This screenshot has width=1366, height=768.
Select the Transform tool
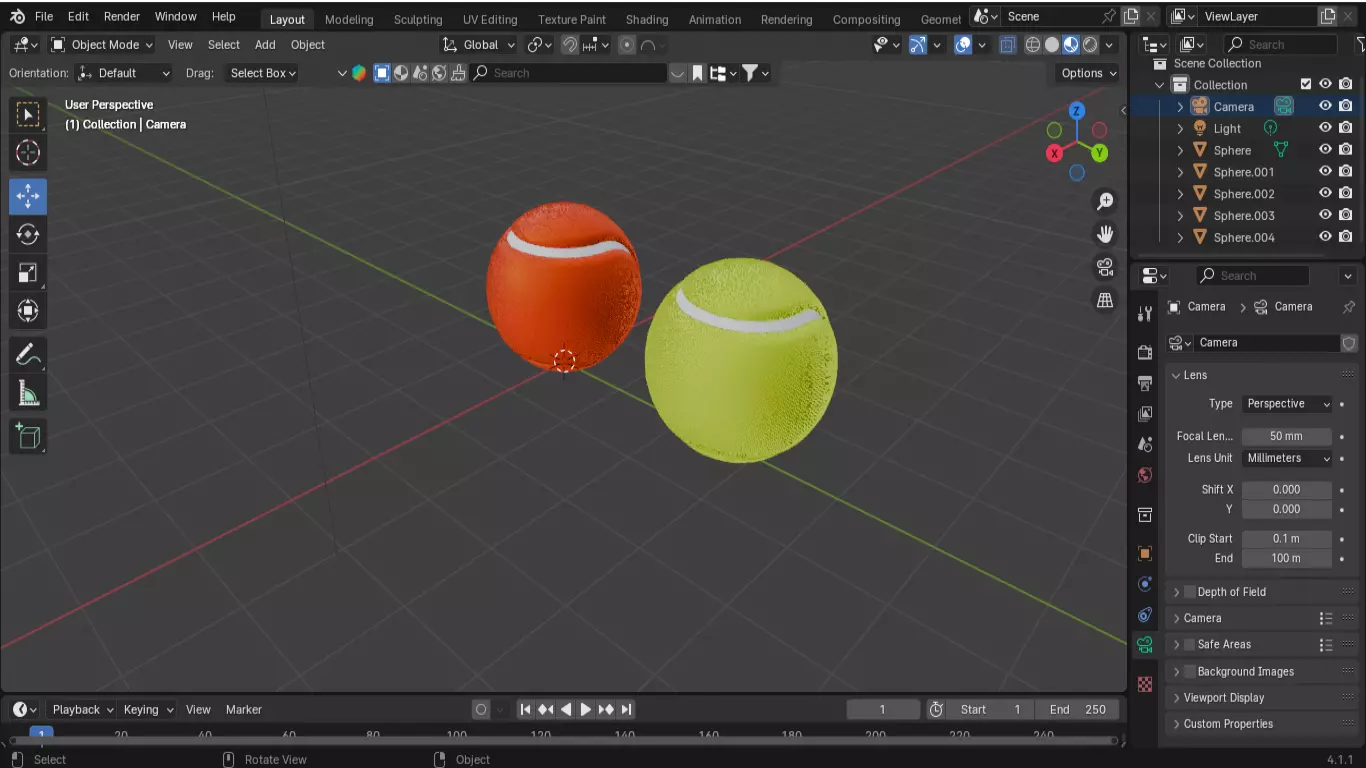(x=28, y=311)
